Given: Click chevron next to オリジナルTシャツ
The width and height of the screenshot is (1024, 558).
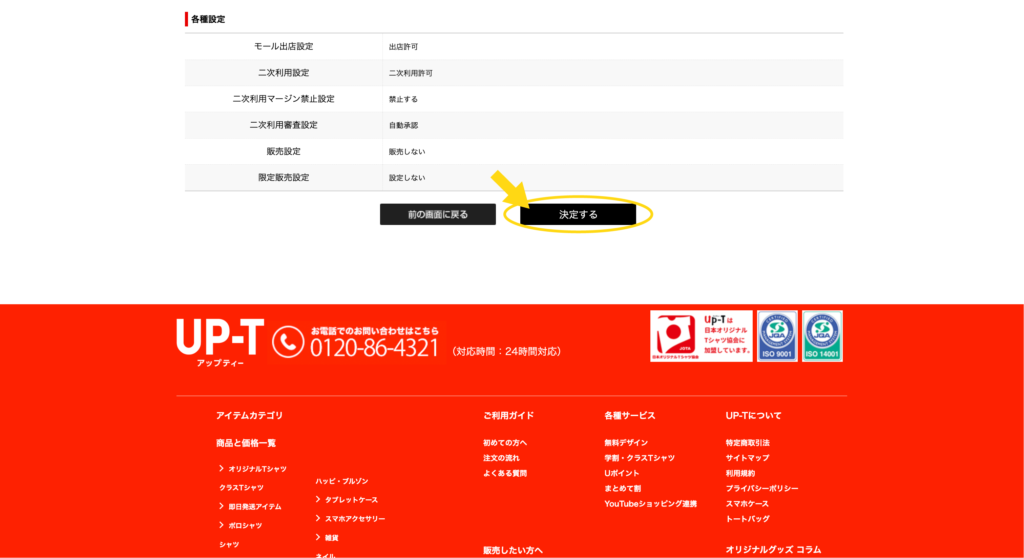Looking at the screenshot, I should click(221, 469).
